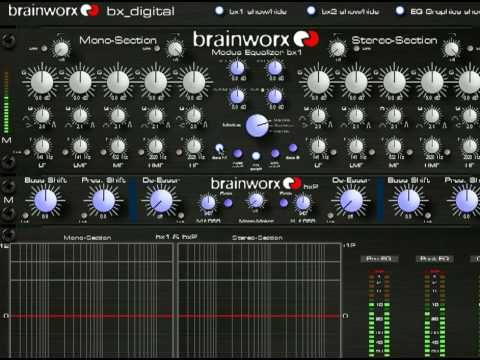Click the Mono-Section LF frequency knob
The width and height of the screenshot is (480, 360).
[42, 146]
